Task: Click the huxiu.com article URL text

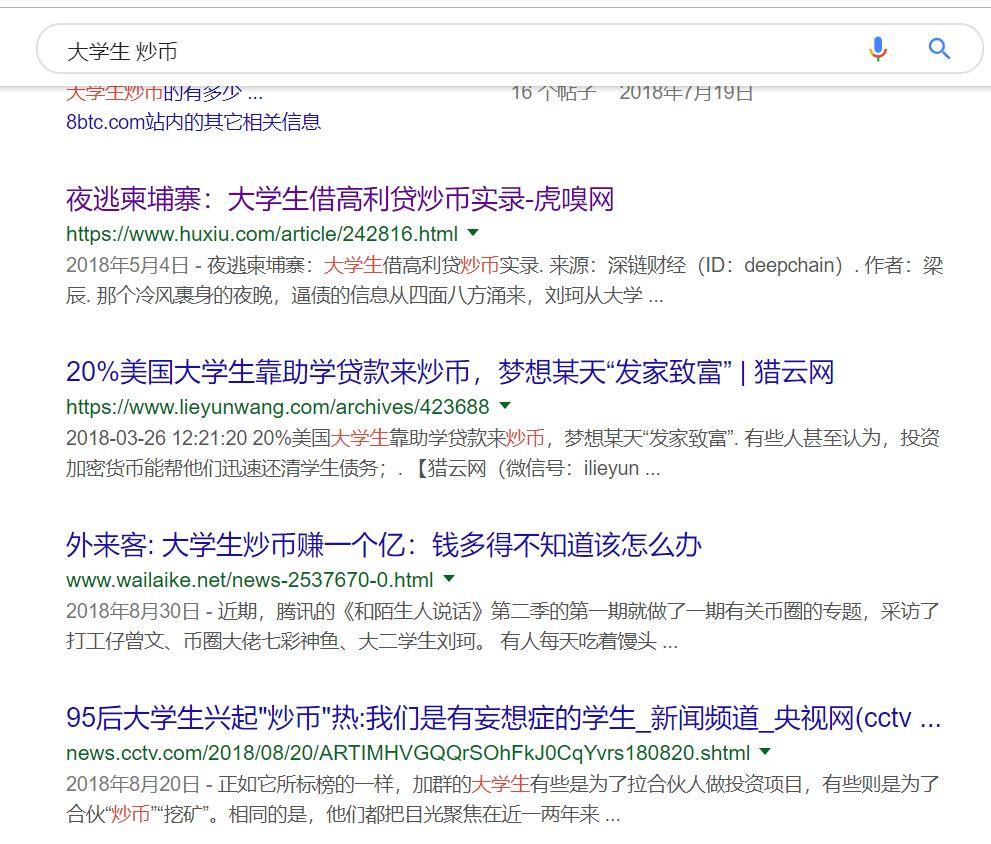Action: (x=262, y=234)
